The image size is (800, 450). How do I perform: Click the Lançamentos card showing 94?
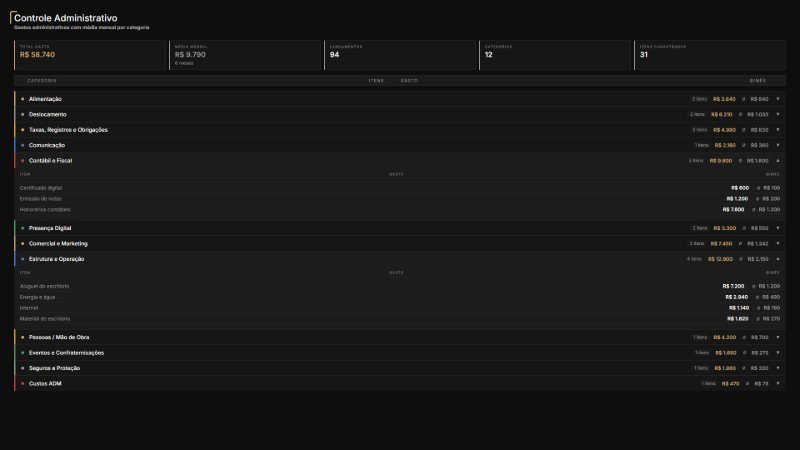coord(400,55)
